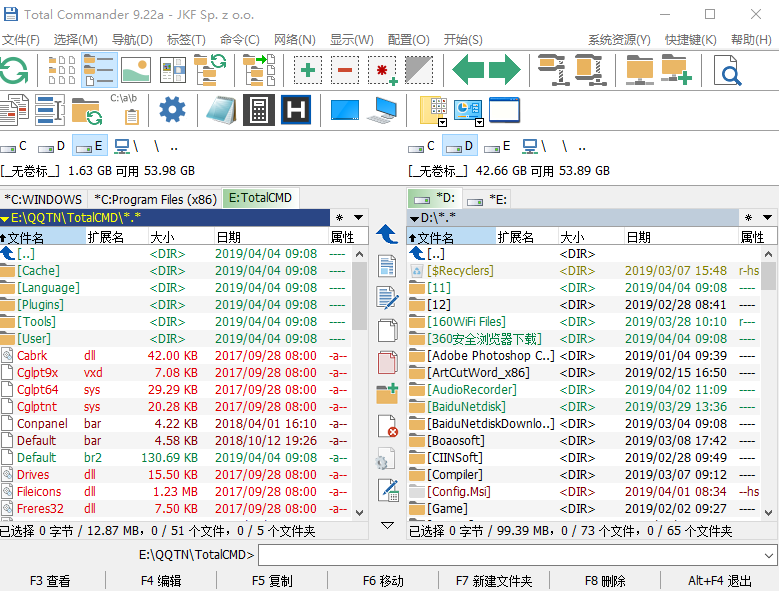Open command line history dropdown
Screen dimensions: 779x591
769,555
